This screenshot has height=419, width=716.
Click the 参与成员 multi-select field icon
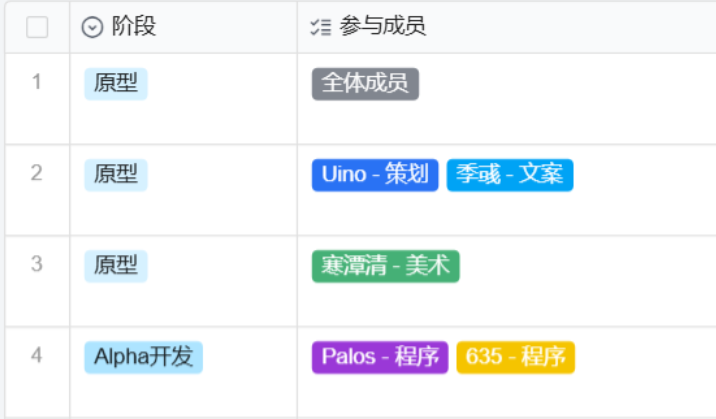click(x=320, y=28)
